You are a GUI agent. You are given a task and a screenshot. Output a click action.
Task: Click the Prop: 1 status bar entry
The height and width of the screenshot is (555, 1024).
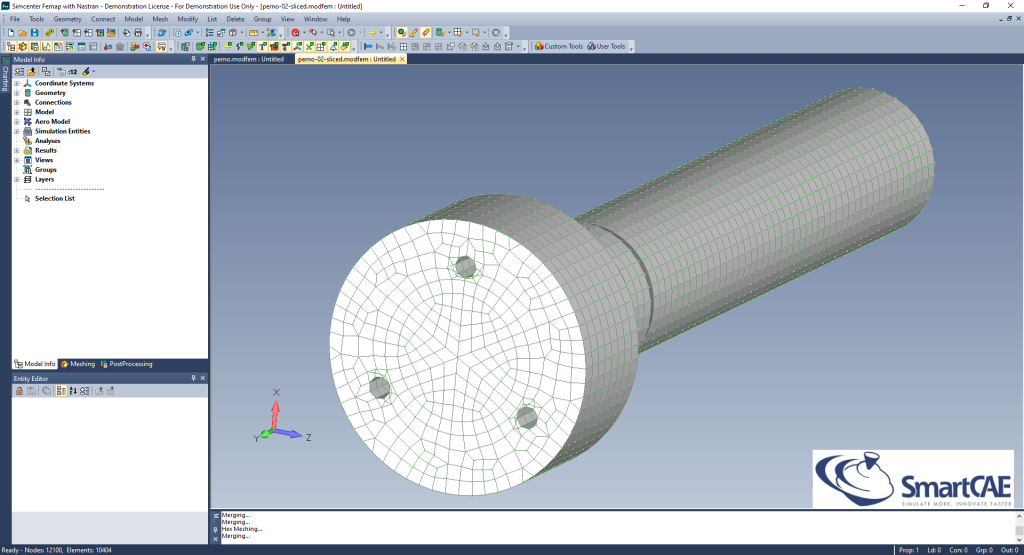click(x=908, y=550)
